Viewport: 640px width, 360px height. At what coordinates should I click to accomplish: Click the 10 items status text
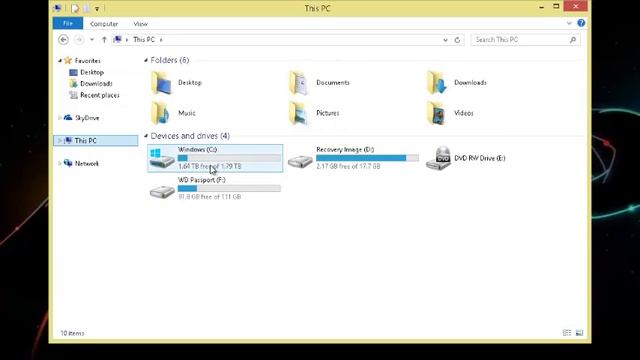(72, 333)
